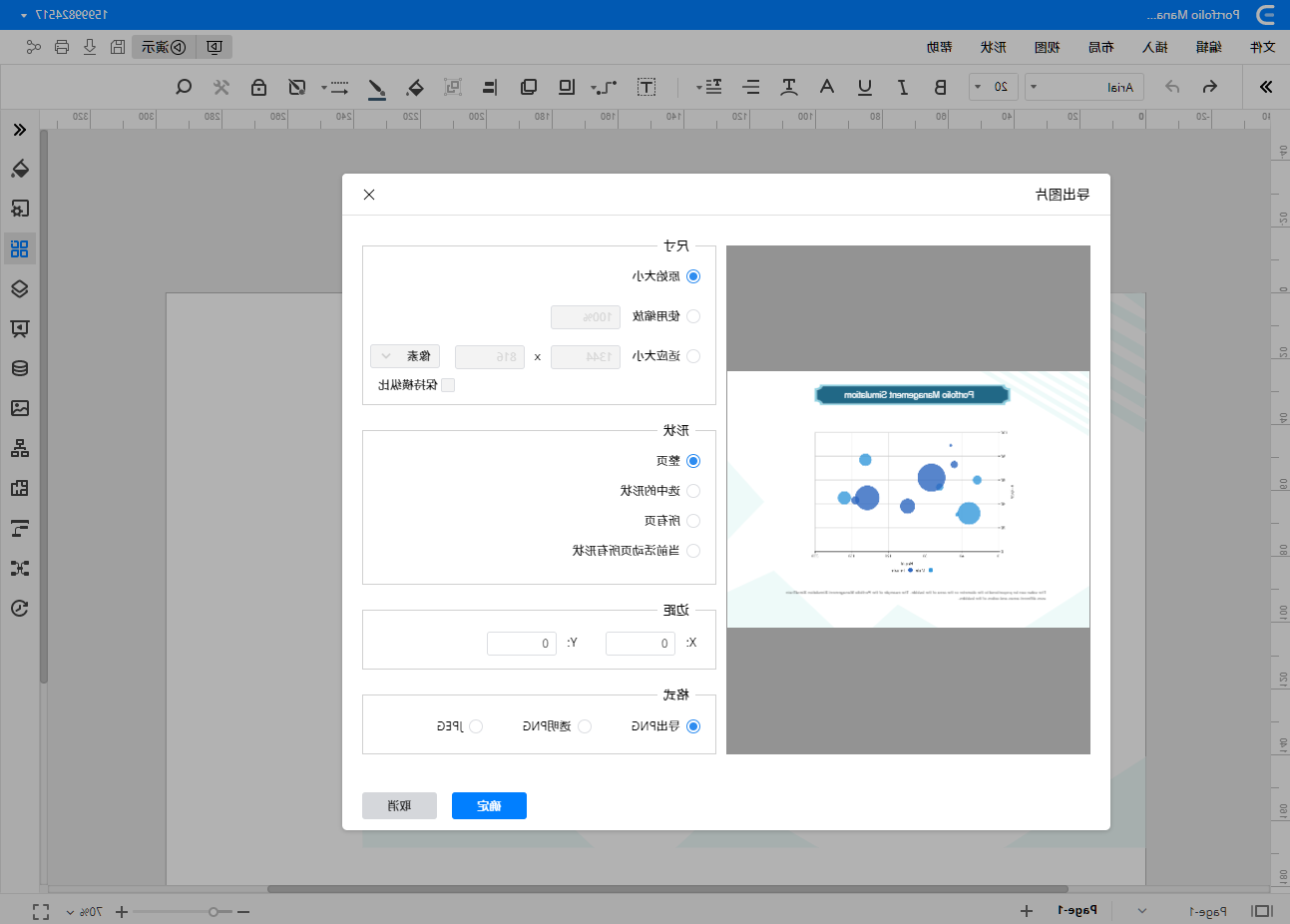Screen dimensions: 1290x924
Task: Click the export download icon
Action: [90, 47]
